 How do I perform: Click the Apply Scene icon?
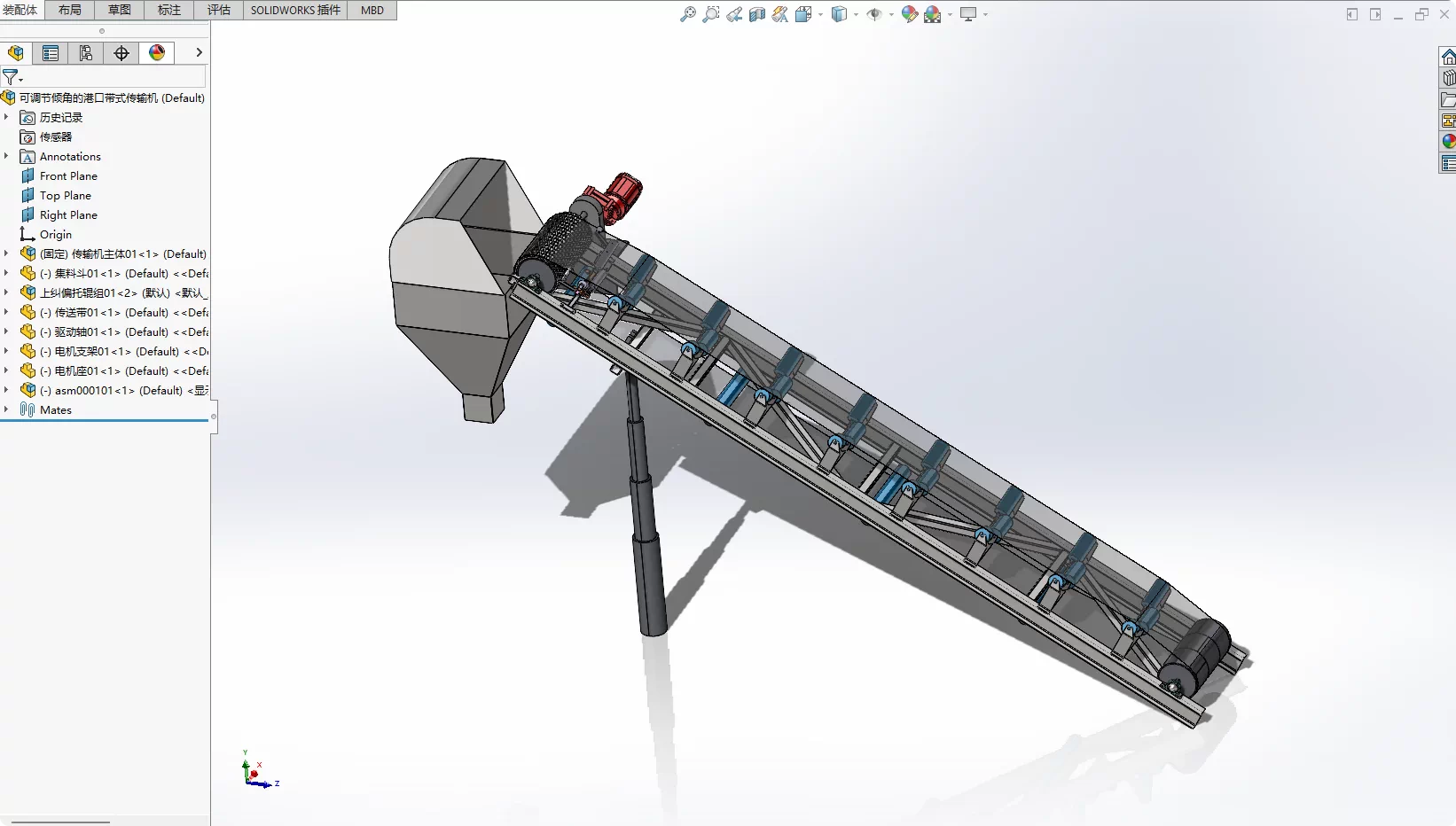click(x=932, y=14)
